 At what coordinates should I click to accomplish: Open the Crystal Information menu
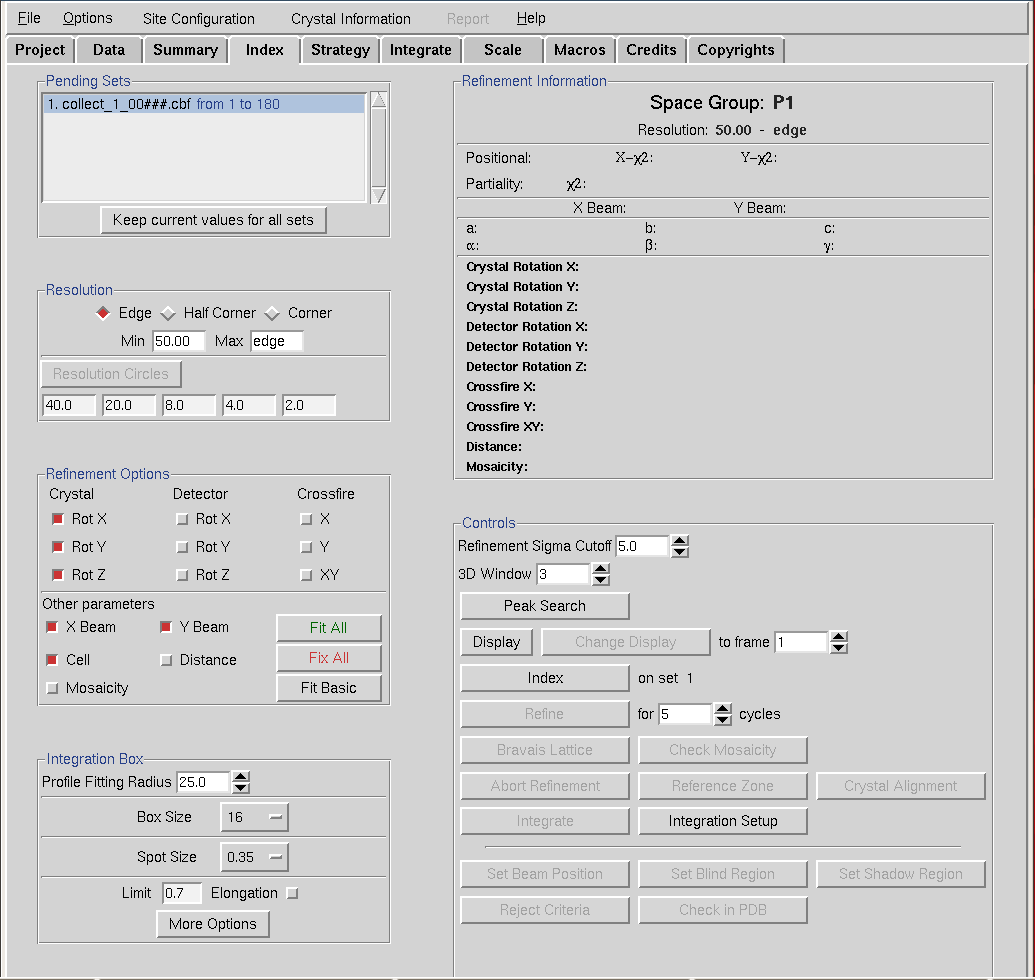tap(350, 19)
